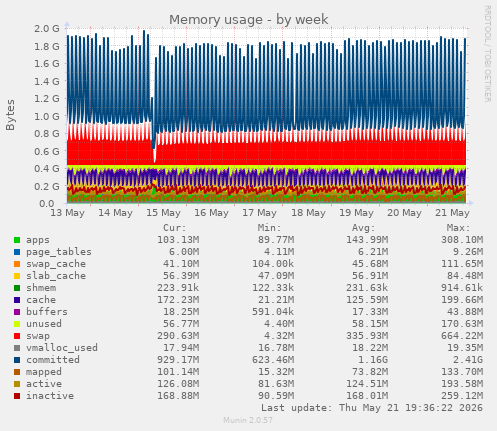Click the 'committed' legend label
497x431 pixels.
click(53, 360)
